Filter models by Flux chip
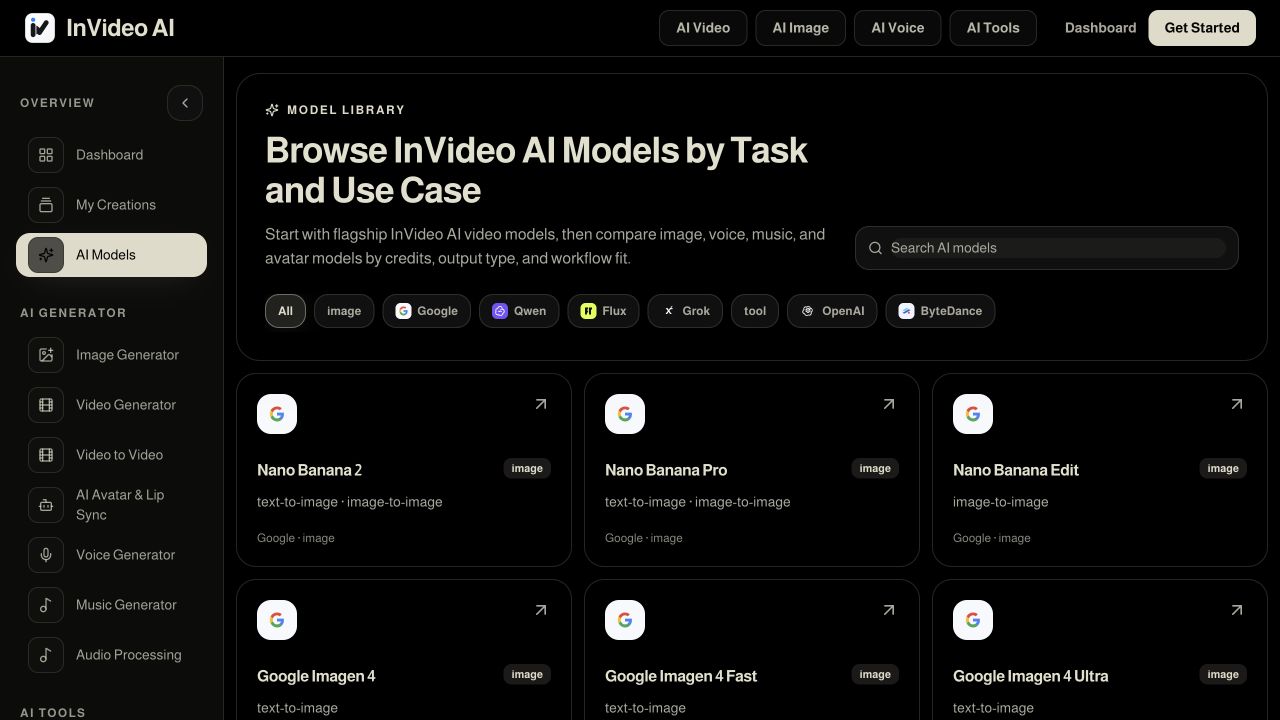The width and height of the screenshot is (1280, 720). click(603, 311)
